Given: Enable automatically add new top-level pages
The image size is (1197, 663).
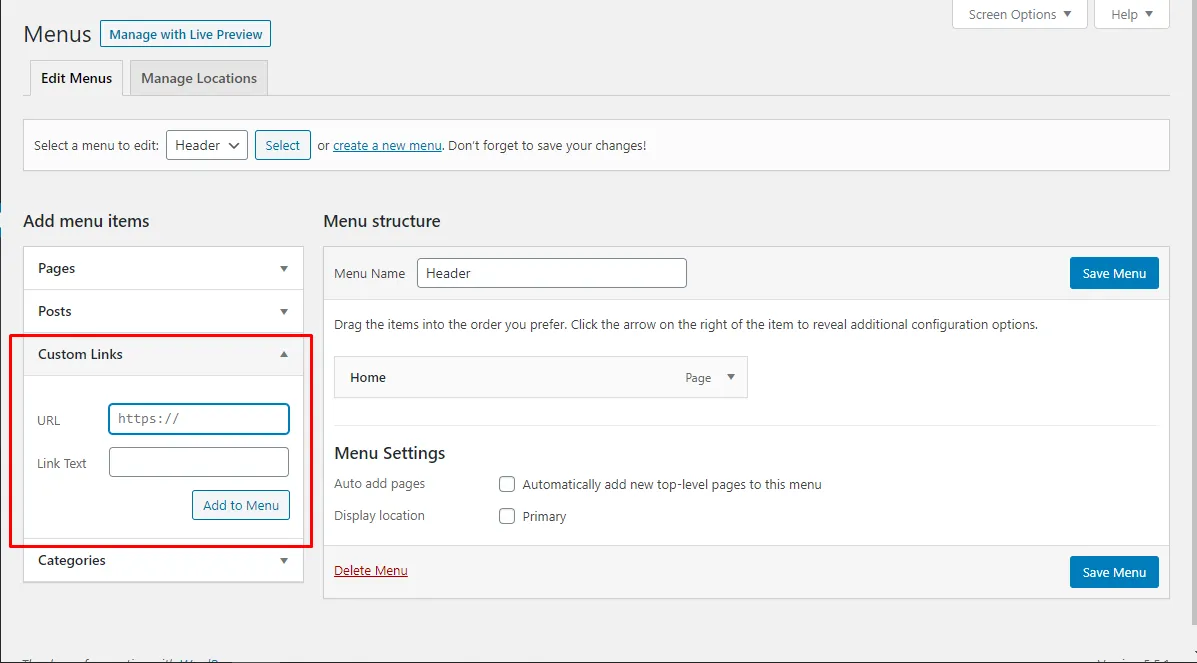Looking at the screenshot, I should (507, 484).
